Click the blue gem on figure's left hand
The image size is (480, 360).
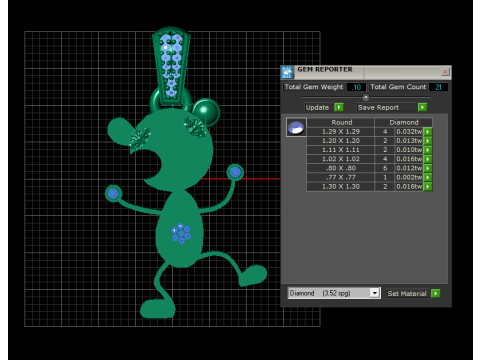[113, 193]
